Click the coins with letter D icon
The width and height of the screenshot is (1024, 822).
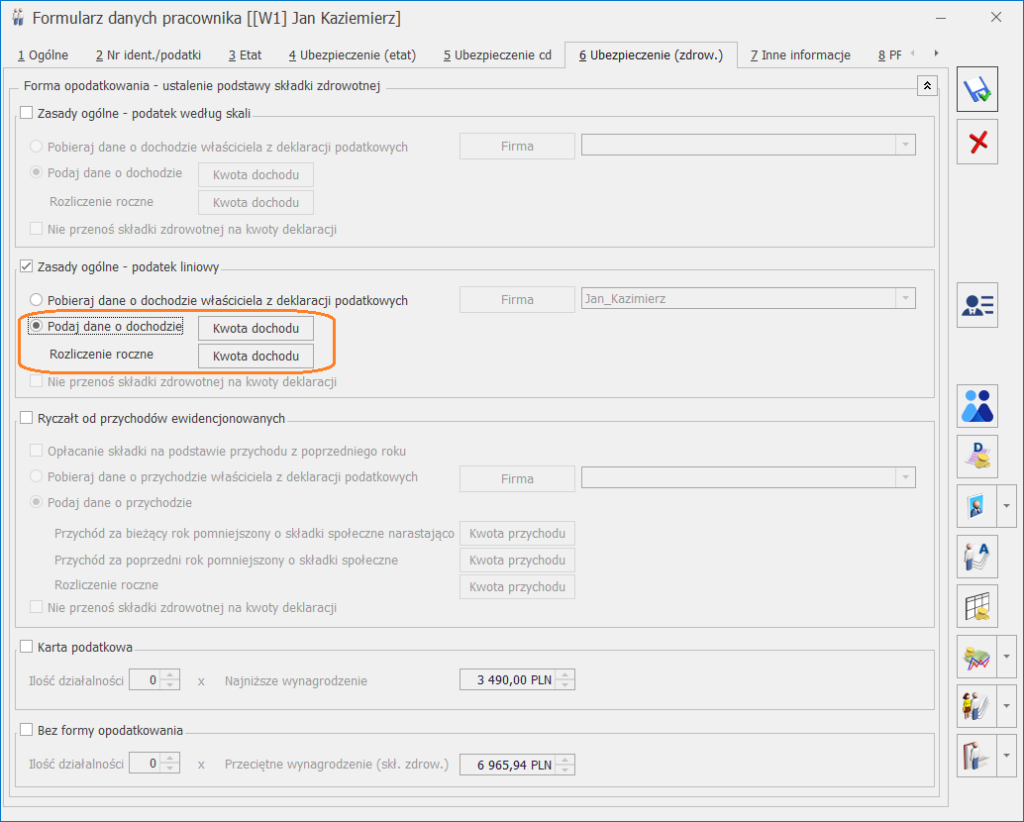point(978,456)
